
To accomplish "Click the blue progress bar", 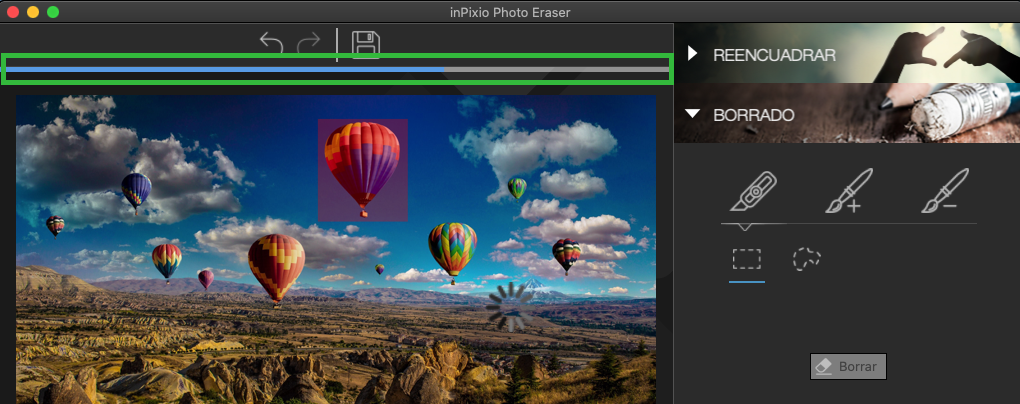I will click(x=337, y=69).
